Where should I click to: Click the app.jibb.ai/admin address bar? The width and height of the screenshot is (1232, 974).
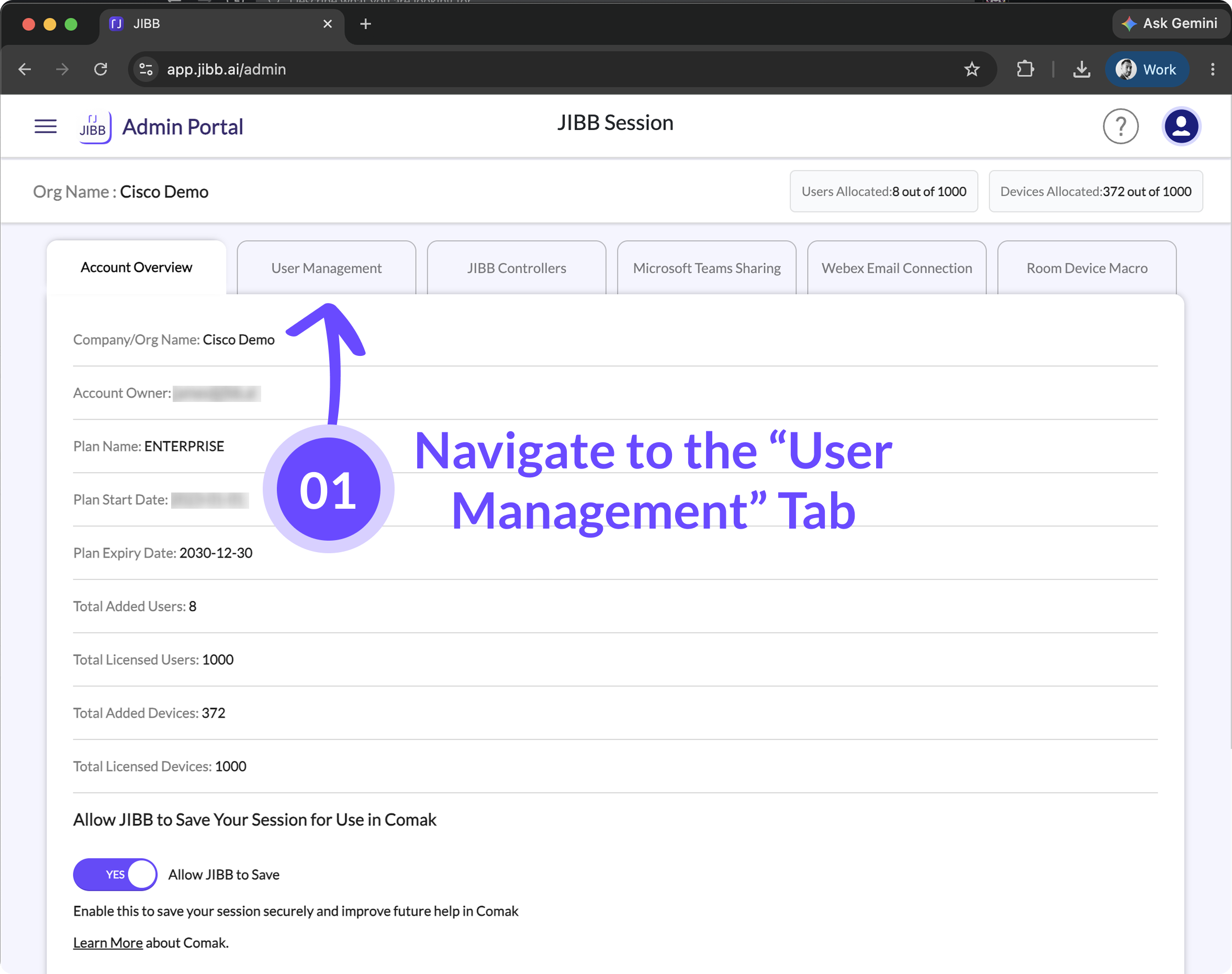pos(562,69)
